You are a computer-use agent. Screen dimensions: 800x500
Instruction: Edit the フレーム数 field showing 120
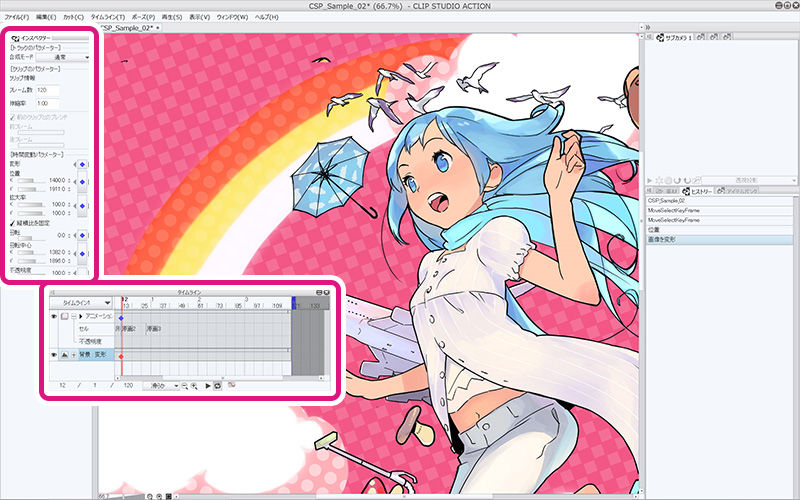[47, 90]
